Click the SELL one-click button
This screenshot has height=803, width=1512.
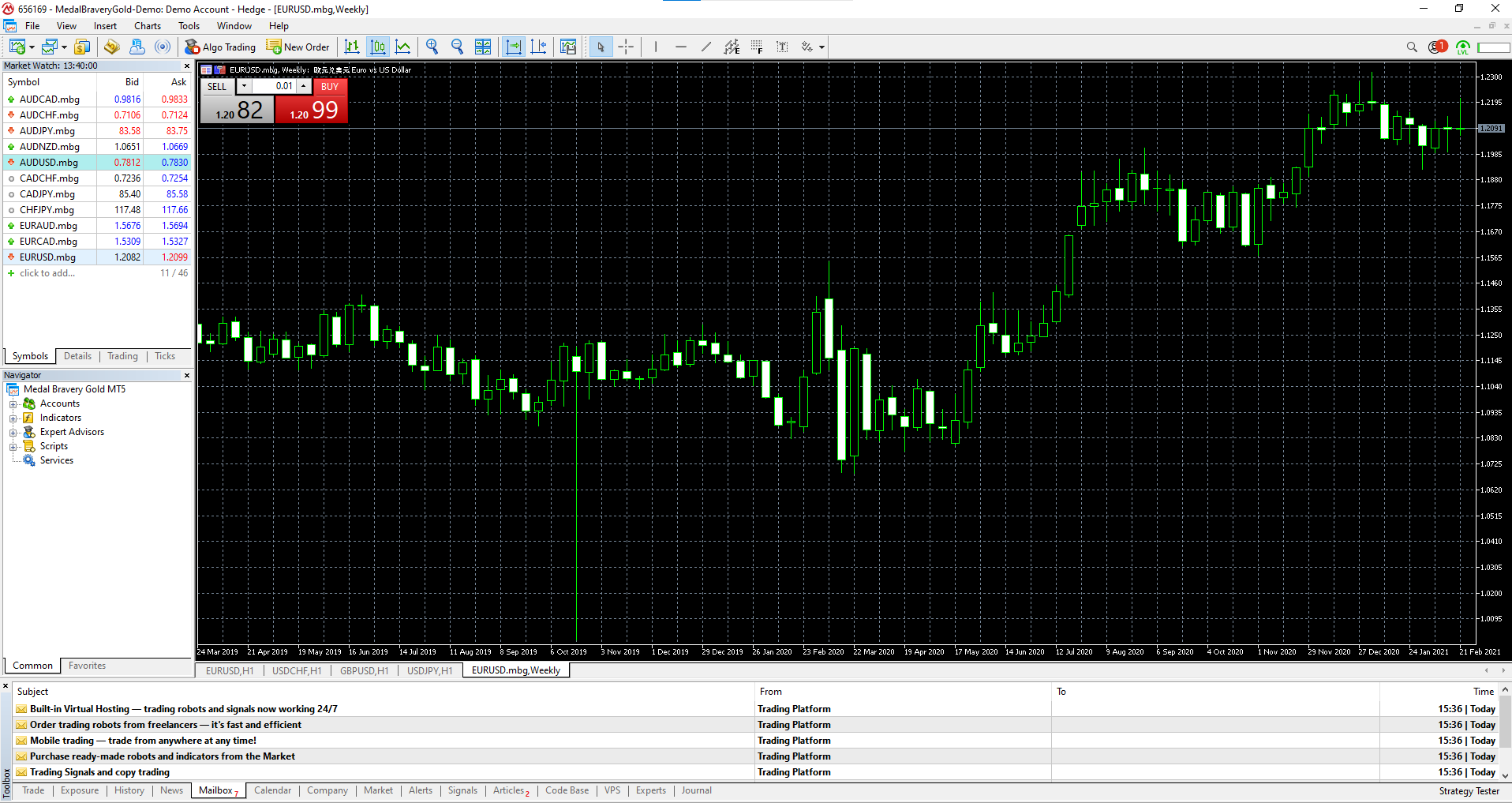click(217, 86)
